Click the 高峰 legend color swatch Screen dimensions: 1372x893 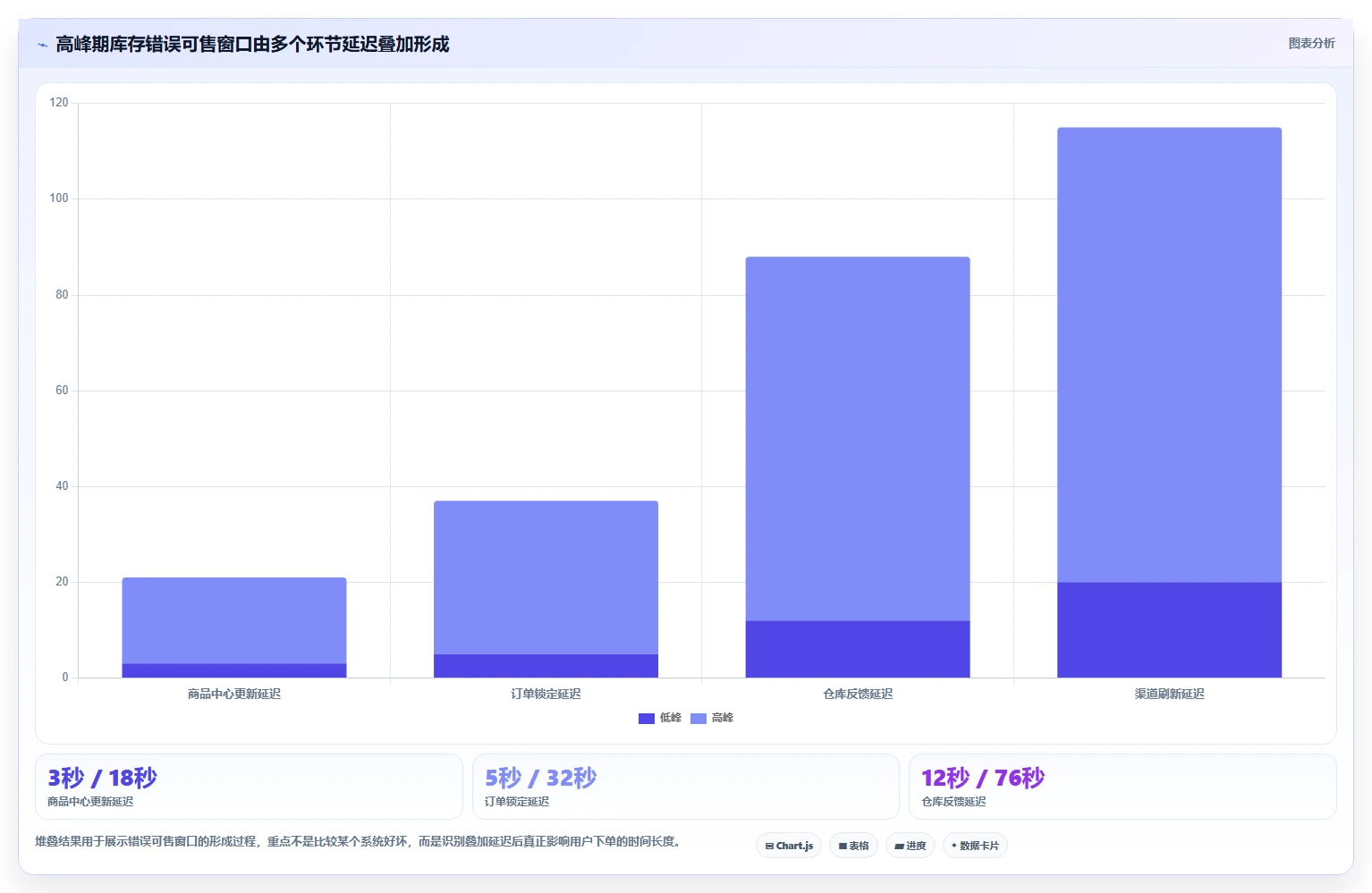click(699, 719)
